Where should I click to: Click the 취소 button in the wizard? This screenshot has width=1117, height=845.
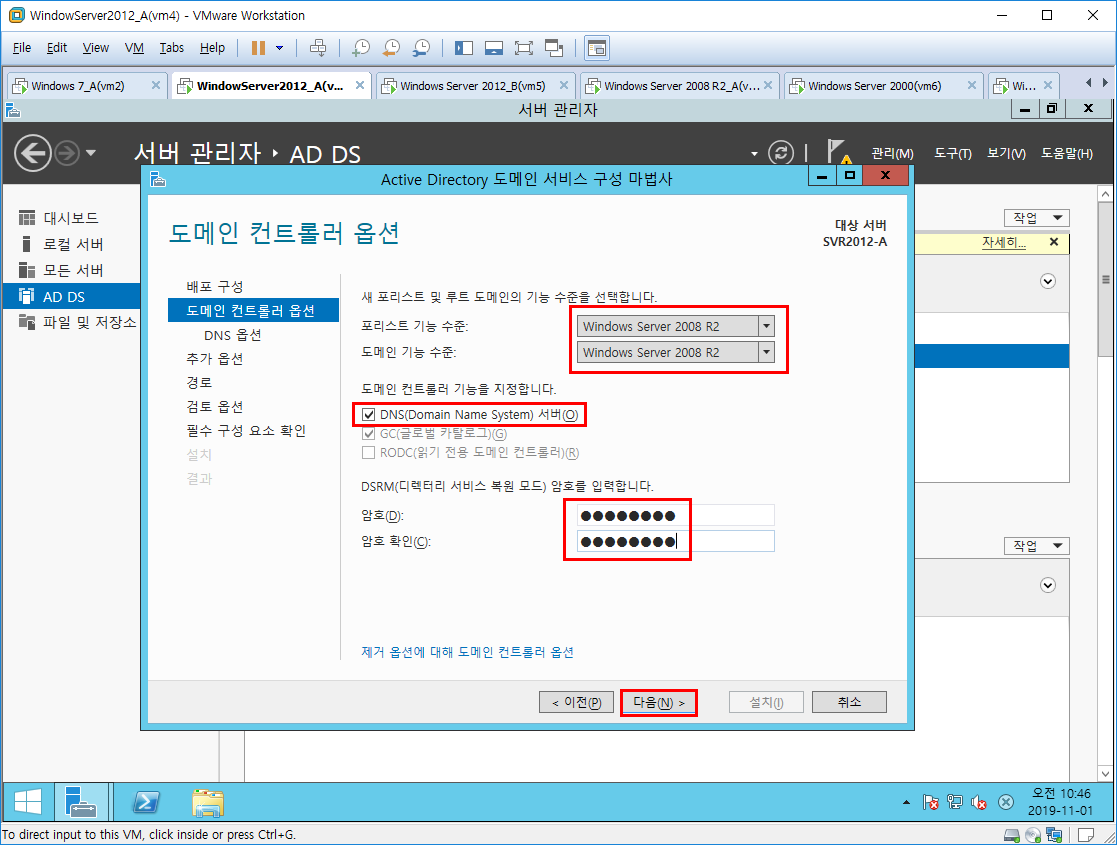coord(849,703)
